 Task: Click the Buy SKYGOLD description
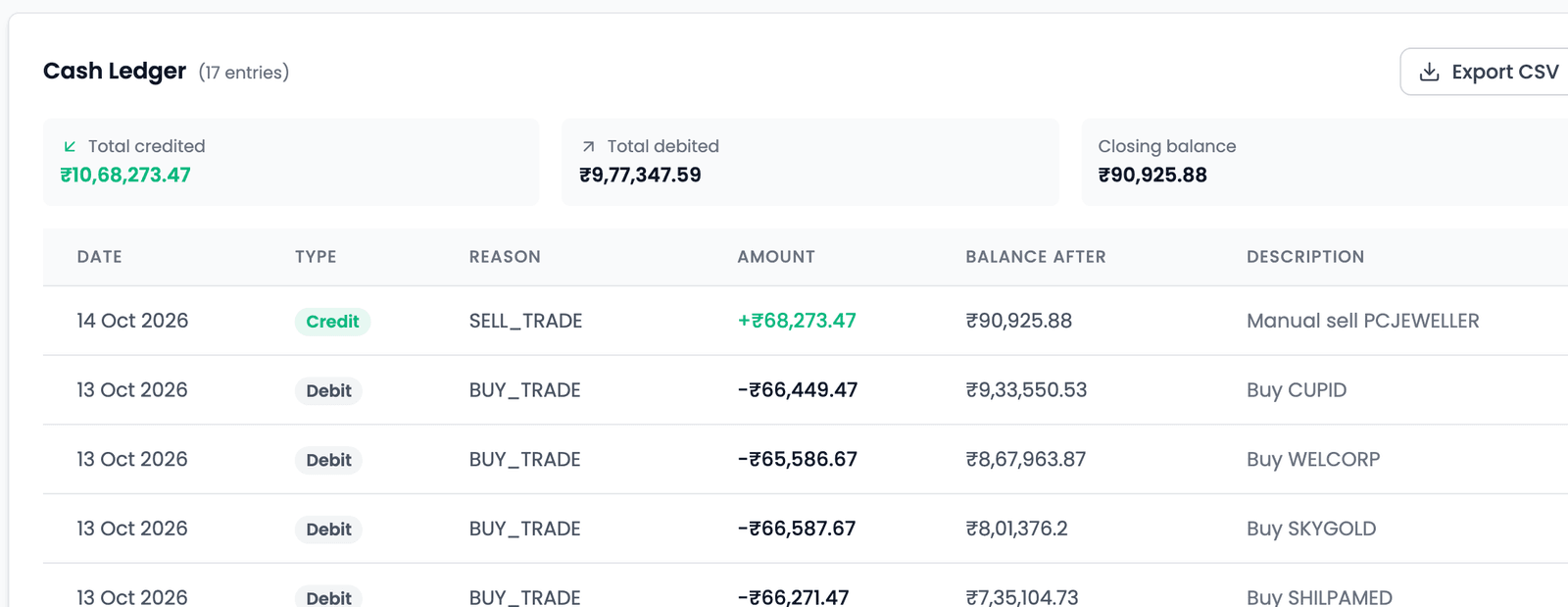[1311, 530]
